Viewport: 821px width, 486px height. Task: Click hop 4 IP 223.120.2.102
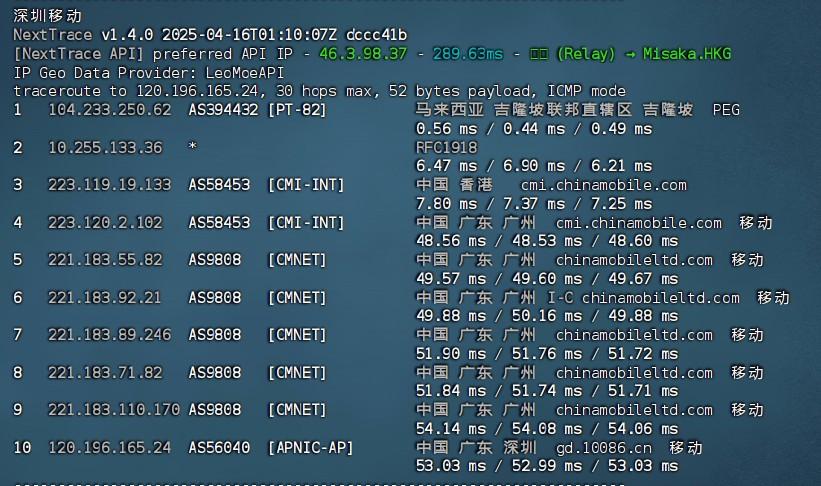(x=105, y=223)
